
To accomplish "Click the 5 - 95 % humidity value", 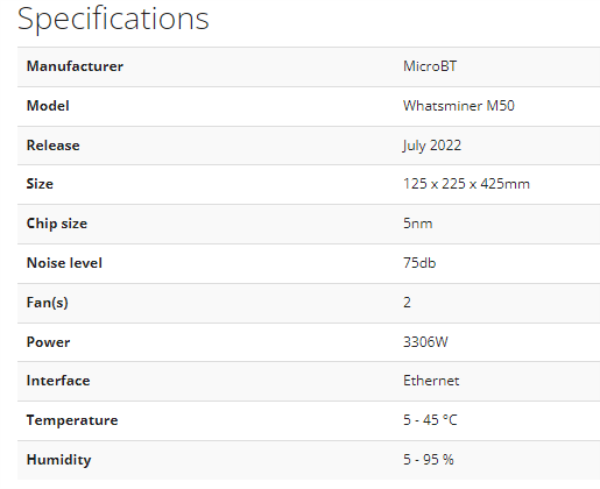I will click(429, 460).
